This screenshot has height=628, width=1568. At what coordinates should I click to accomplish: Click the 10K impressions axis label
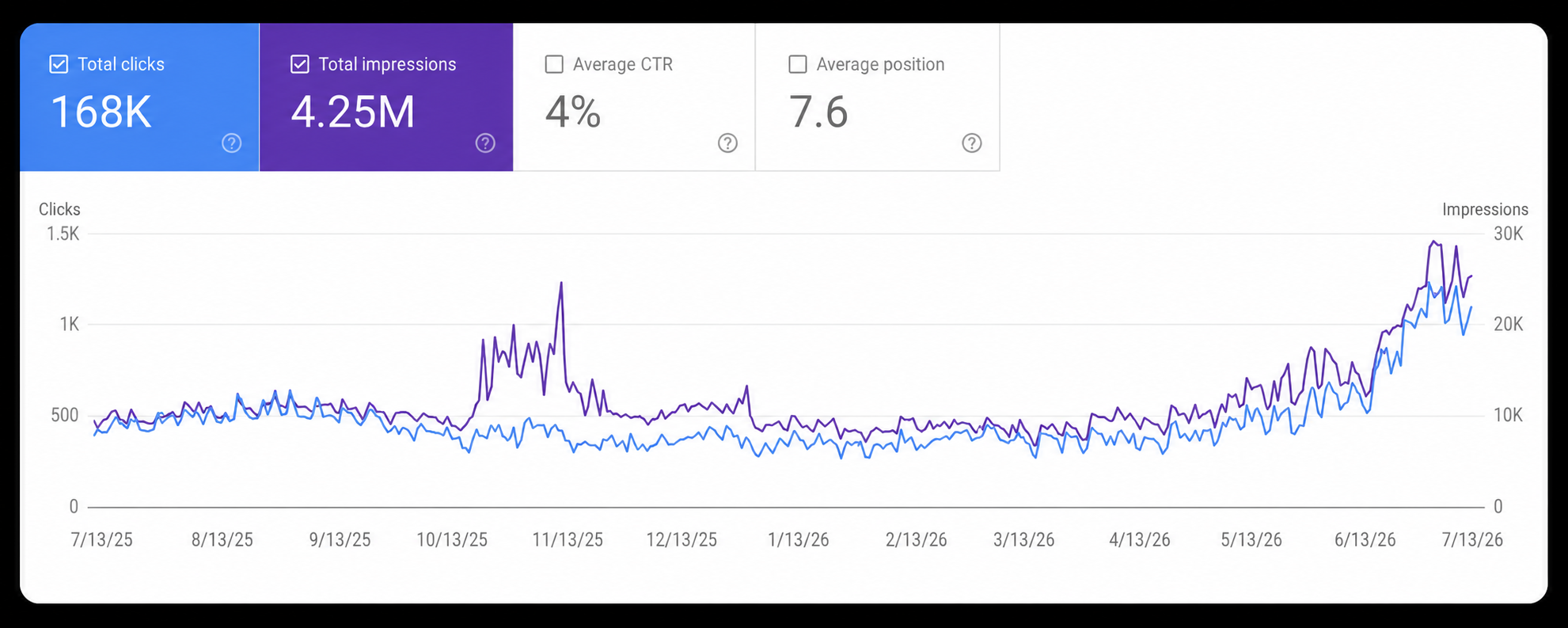click(1508, 415)
